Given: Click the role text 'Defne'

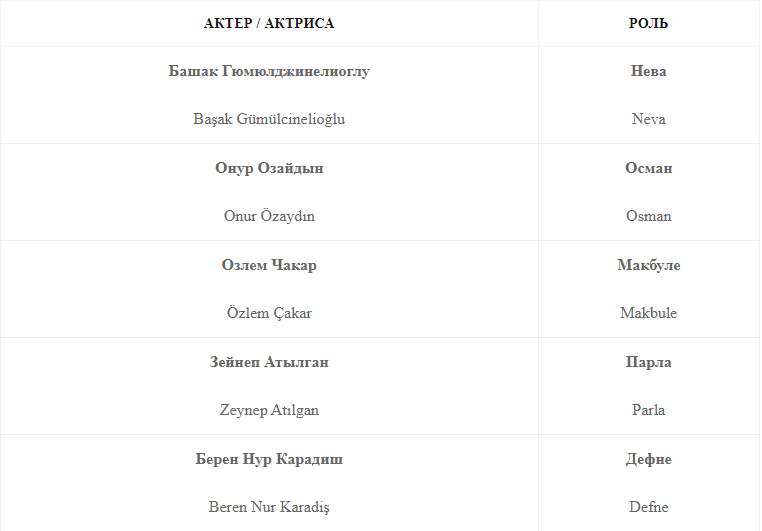Looking at the screenshot, I should click(648, 507).
